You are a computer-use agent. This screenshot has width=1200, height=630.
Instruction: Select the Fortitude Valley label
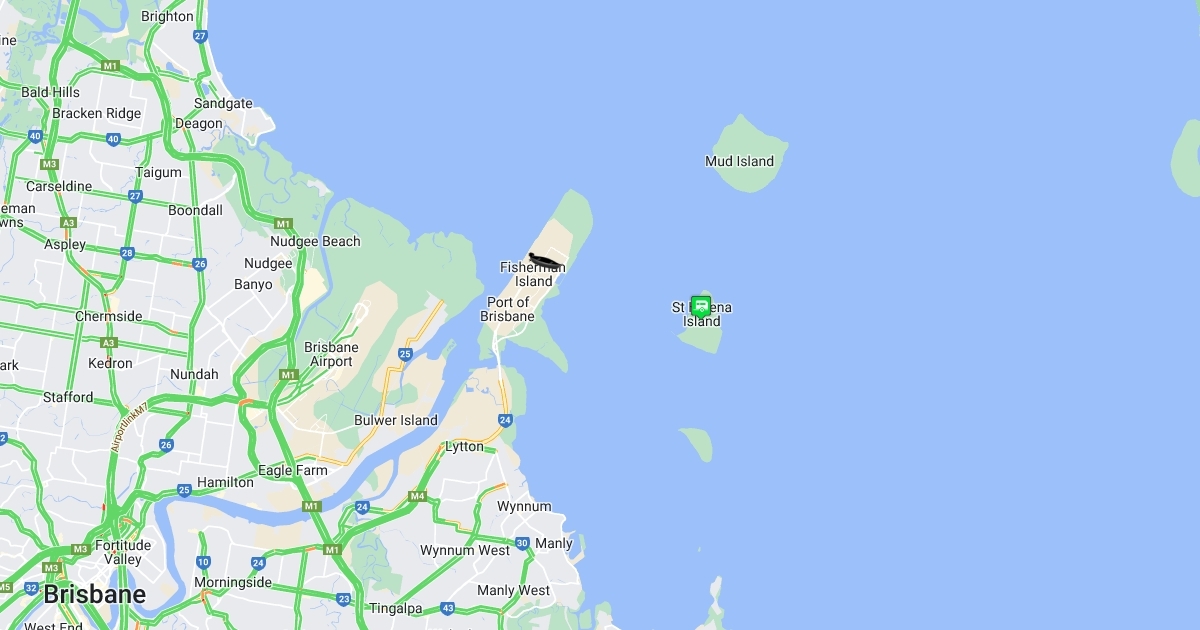[123, 552]
